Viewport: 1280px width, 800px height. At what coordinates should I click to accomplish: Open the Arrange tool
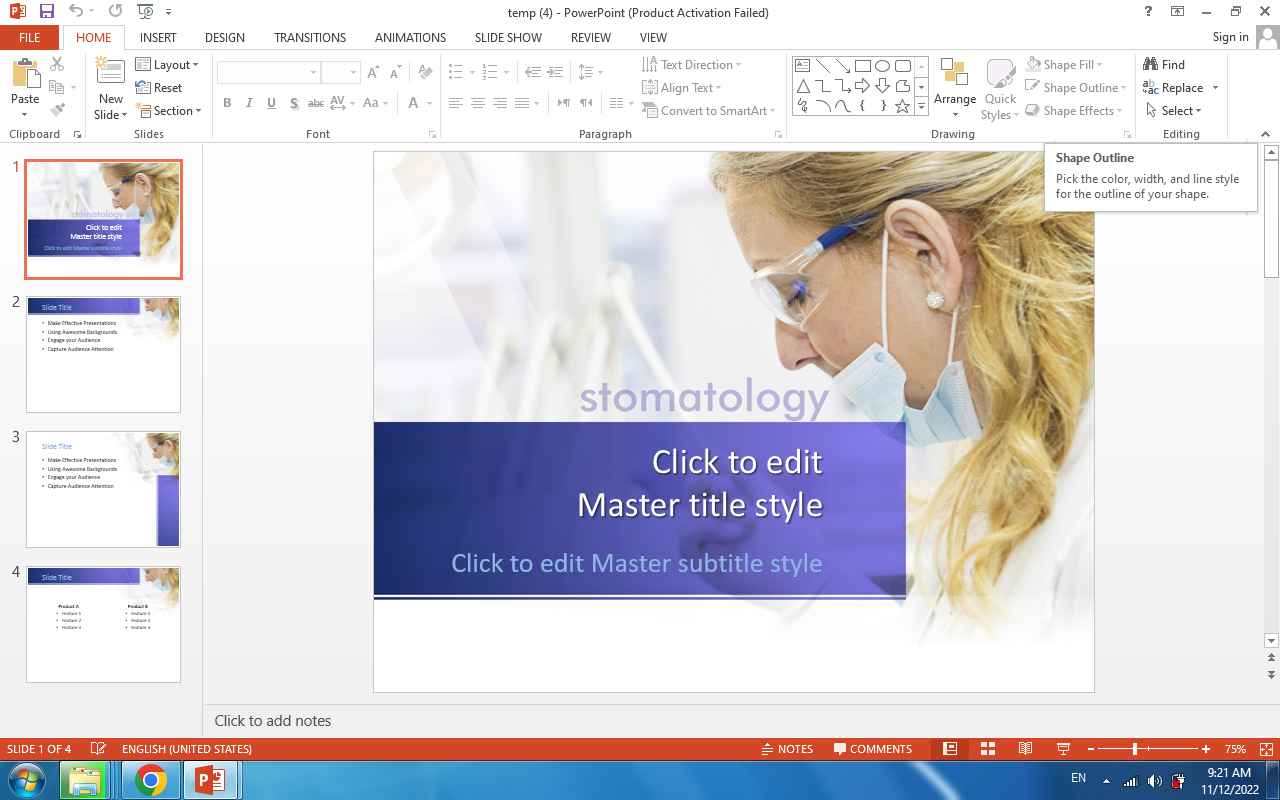(x=954, y=88)
